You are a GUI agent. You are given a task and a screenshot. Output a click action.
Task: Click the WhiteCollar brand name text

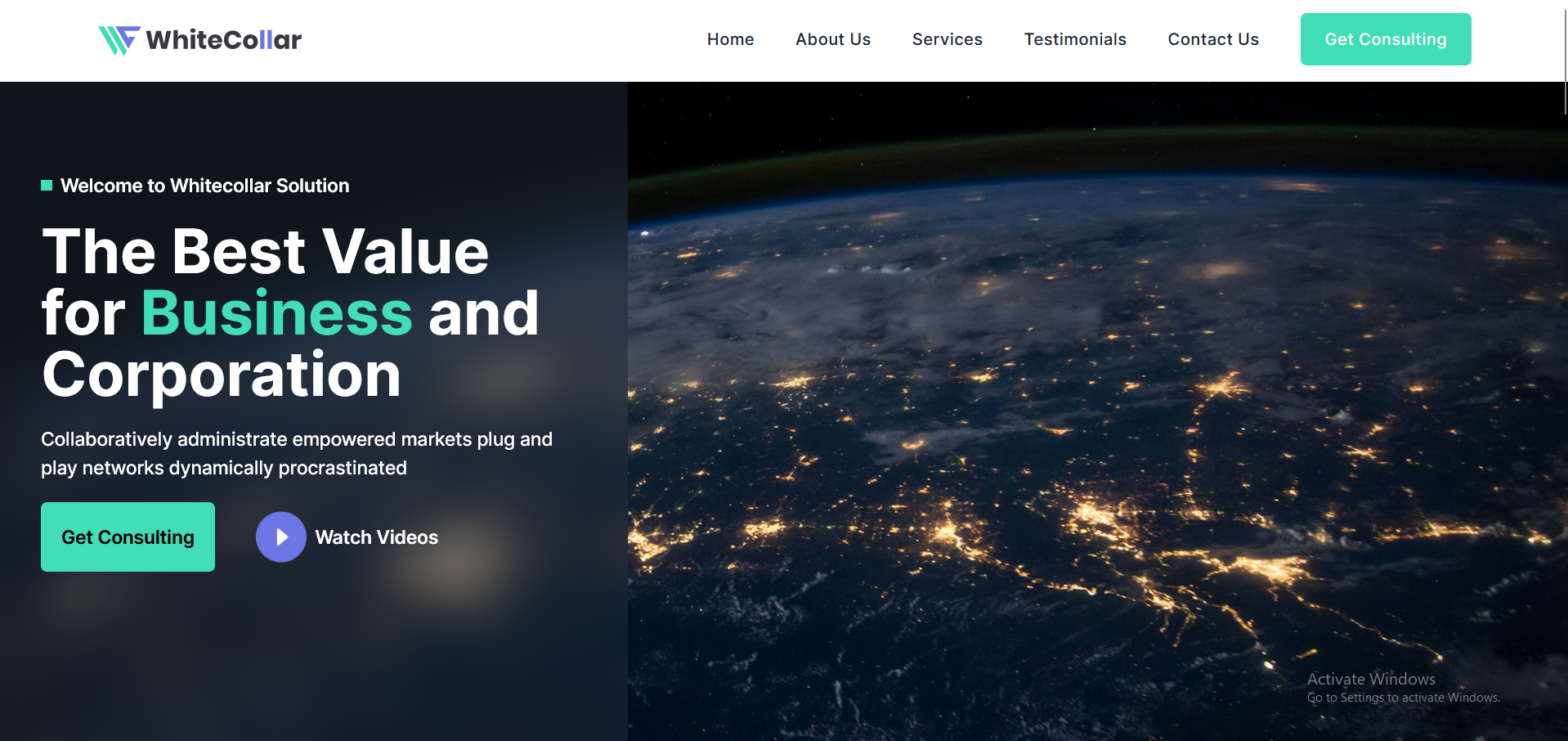pyautogui.click(x=223, y=39)
